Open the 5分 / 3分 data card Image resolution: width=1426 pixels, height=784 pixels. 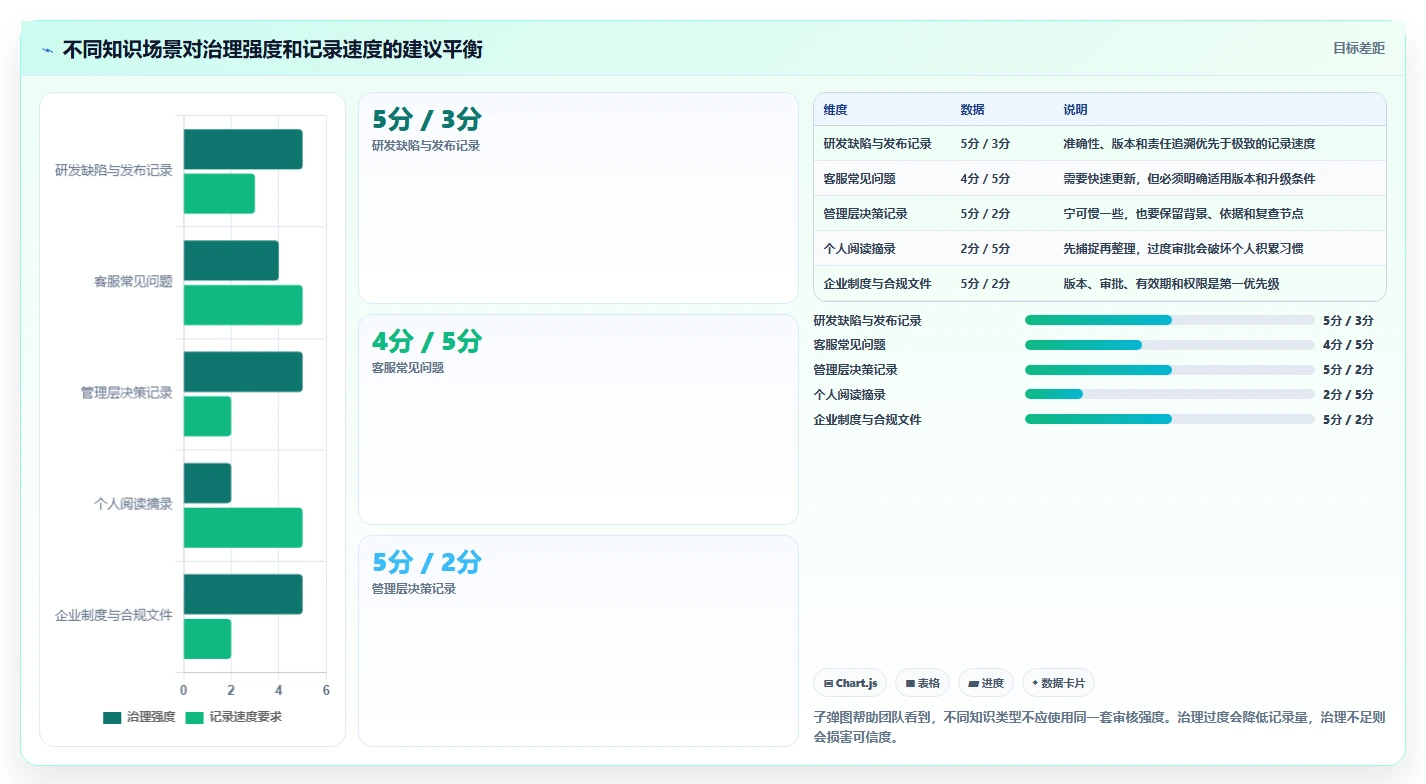click(x=578, y=198)
